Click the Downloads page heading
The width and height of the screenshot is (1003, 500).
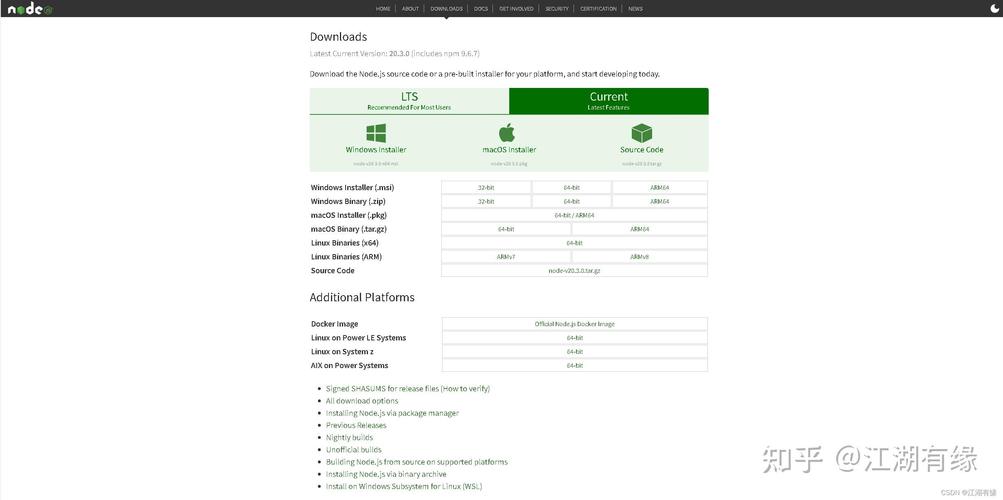[338, 37]
